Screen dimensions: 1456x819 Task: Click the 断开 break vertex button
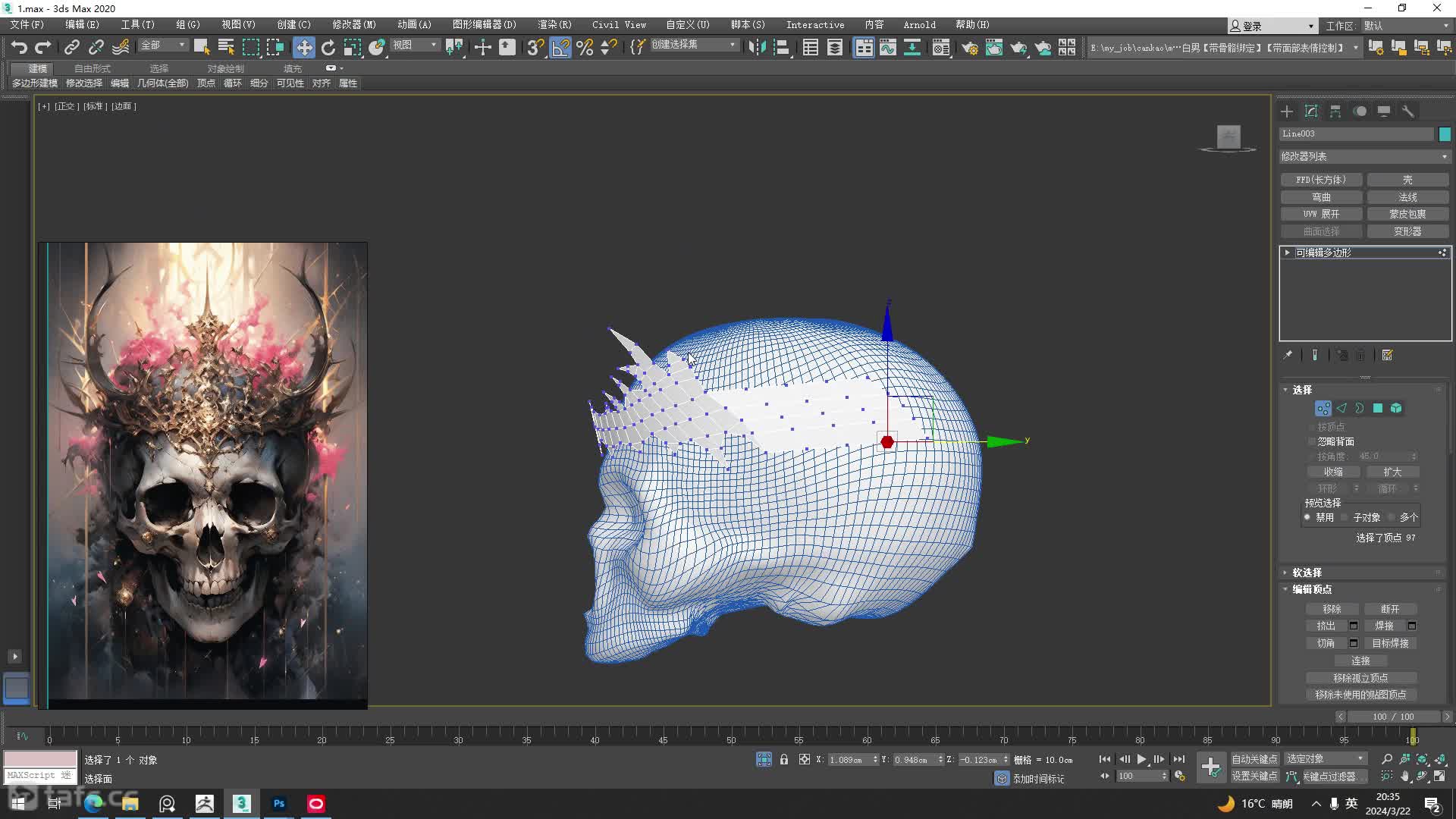pyautogui.click(x=1390, y=610)
